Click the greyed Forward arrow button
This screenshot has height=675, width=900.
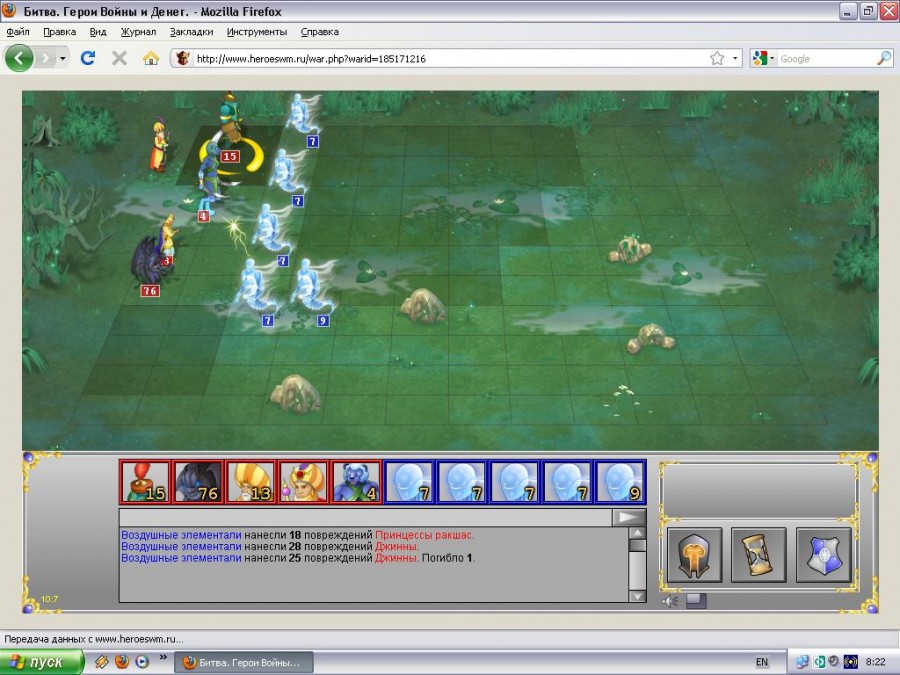click(45, 58)
